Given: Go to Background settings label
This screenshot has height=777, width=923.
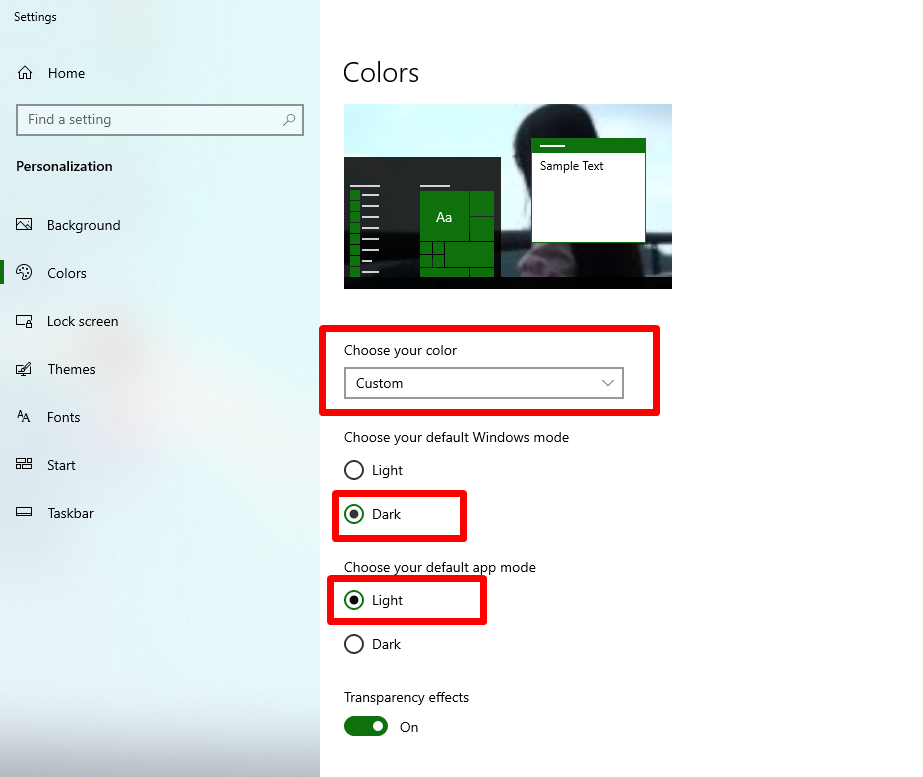Looking at the screenshot, I should [84, 225].
